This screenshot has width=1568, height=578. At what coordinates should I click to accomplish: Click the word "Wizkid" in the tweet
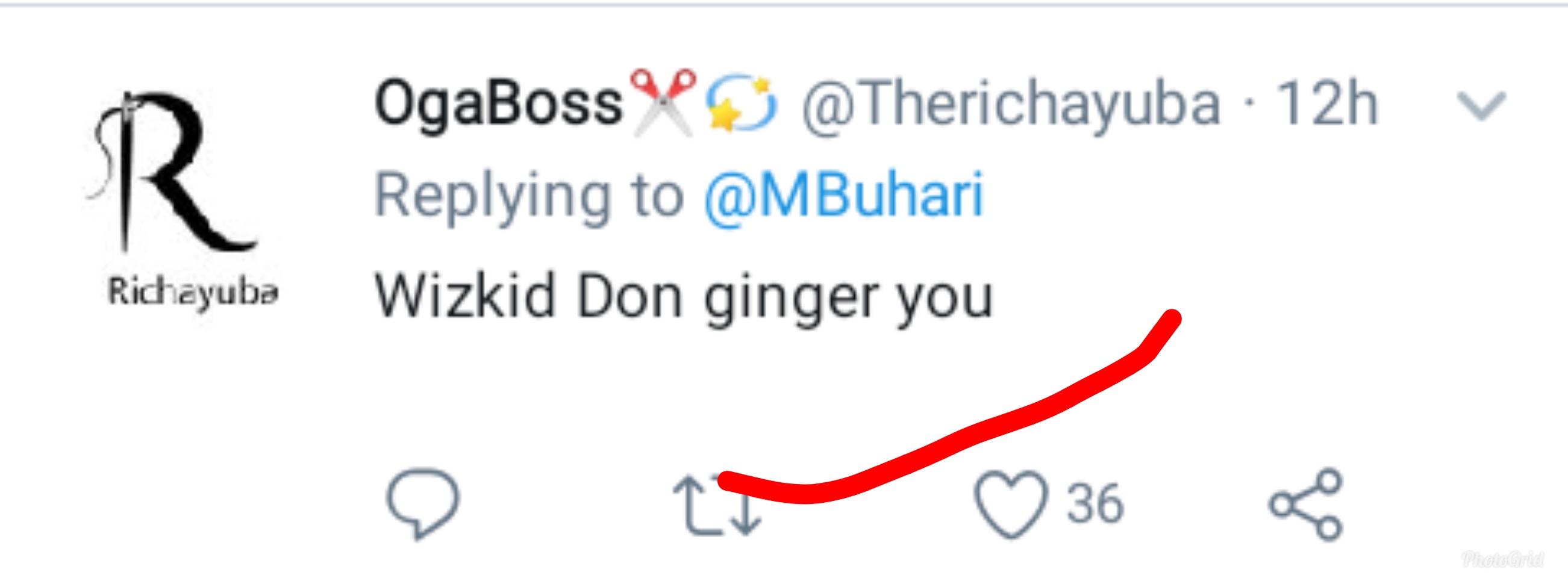pos(466,296)
